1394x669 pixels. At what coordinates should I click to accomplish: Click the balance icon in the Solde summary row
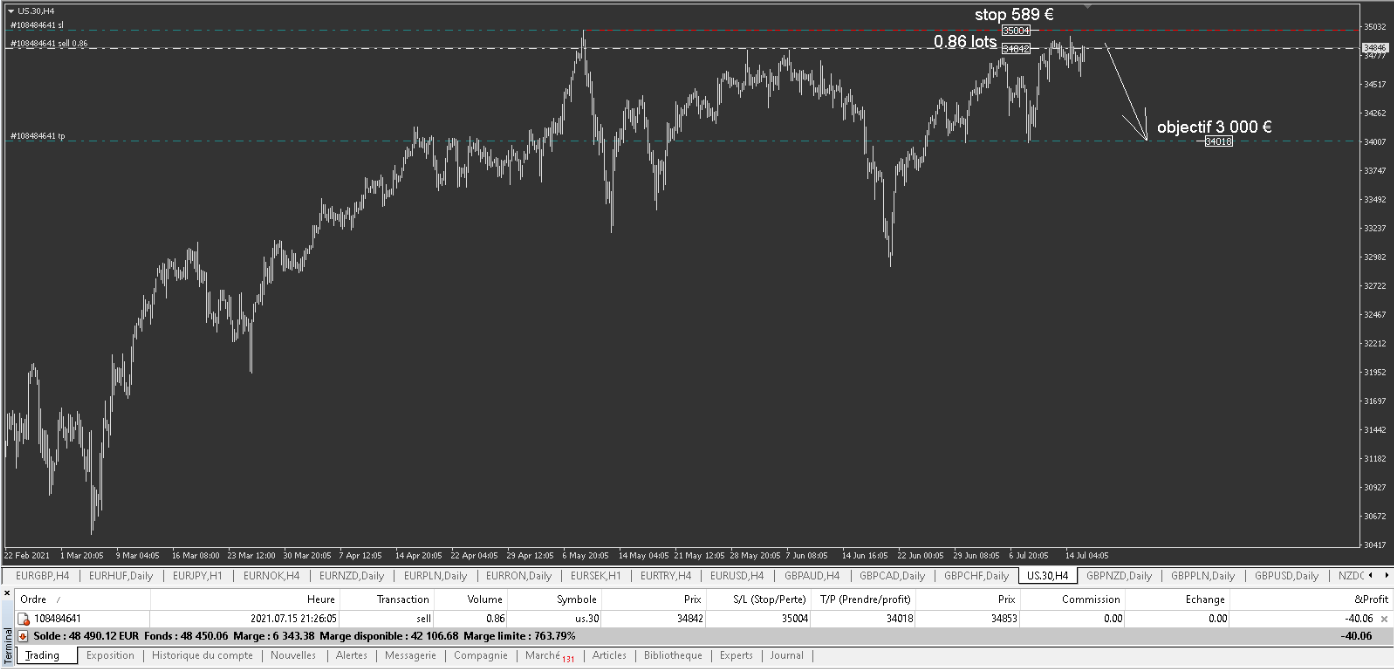coord(23,636)
